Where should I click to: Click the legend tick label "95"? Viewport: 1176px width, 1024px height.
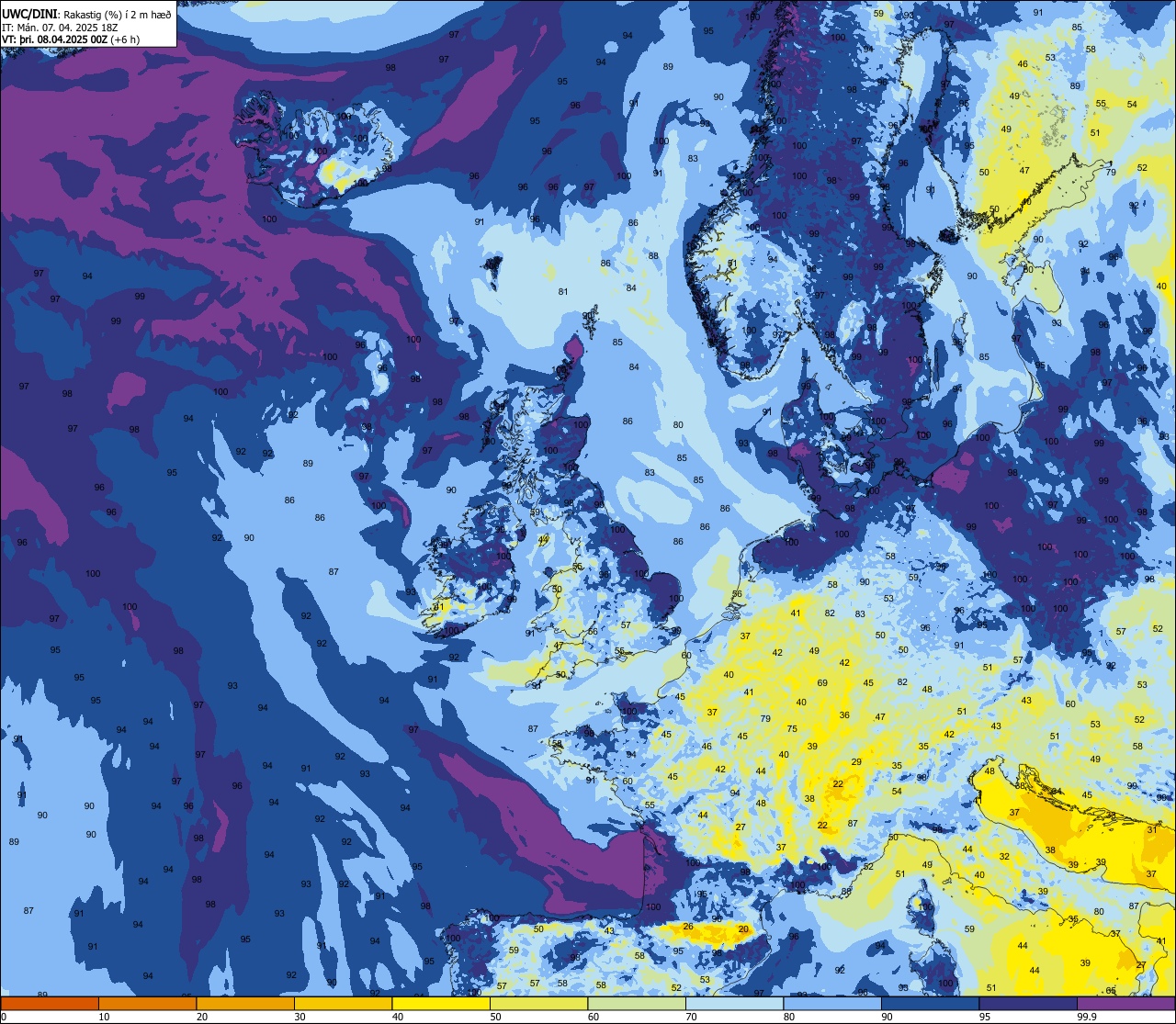(985, 1017)
